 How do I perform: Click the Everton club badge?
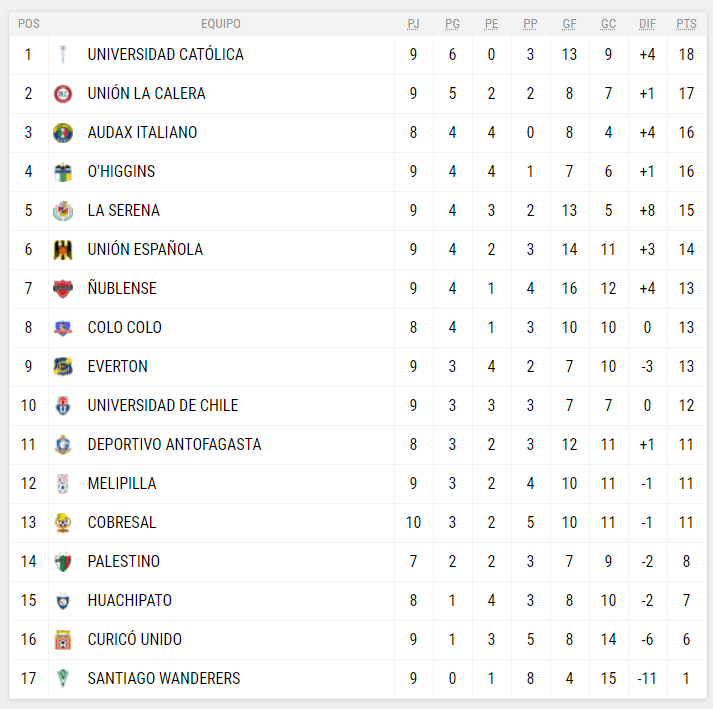(63, 367)
